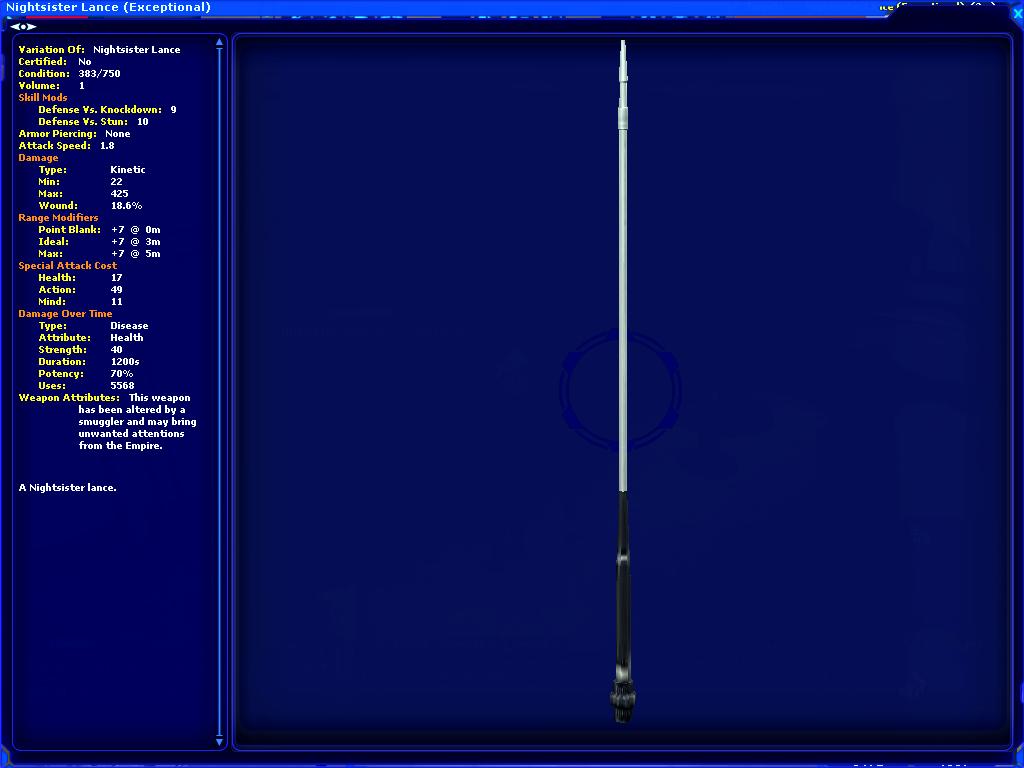Select Defense Vs. Stun: 10 row
The width and height of the screenshot is (1024, 768).
coord(93,121)
